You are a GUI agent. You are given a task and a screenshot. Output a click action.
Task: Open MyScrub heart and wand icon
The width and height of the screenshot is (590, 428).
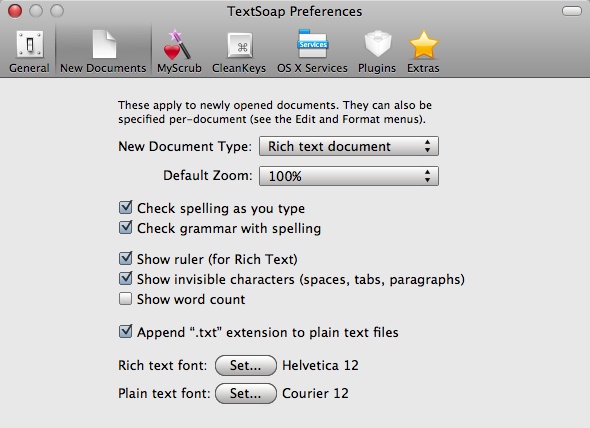click(x=177, y=44)
